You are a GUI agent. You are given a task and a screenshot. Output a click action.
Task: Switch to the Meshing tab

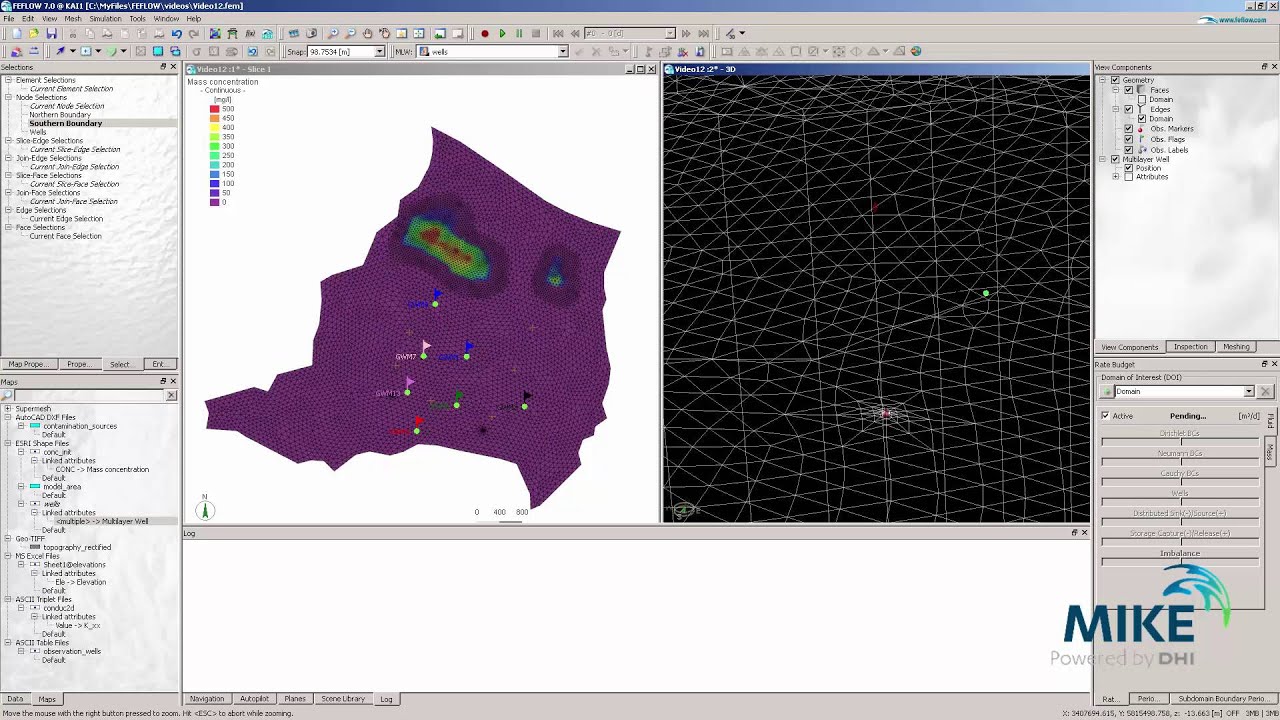click(x=1236, y=347)
